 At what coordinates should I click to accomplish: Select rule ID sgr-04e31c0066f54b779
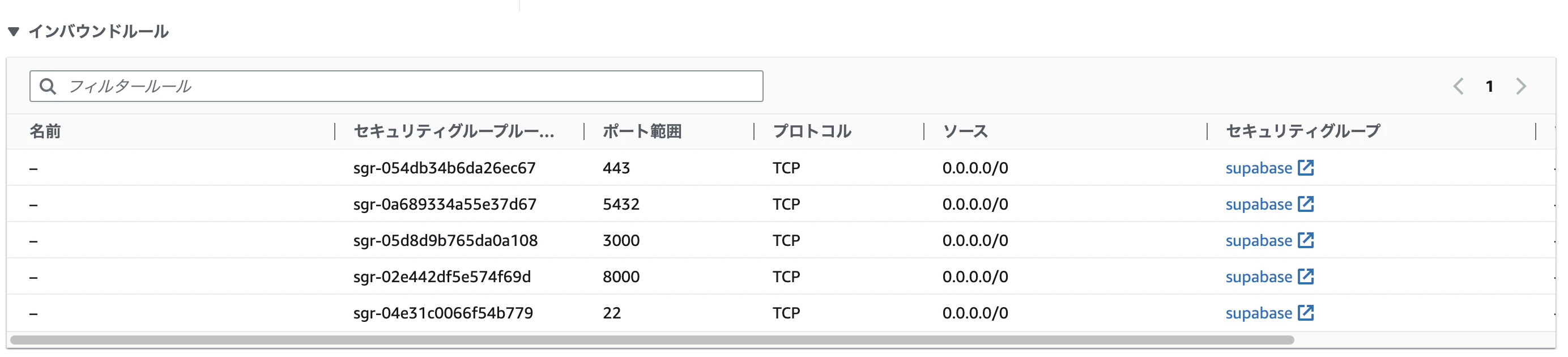pos(443,313)
